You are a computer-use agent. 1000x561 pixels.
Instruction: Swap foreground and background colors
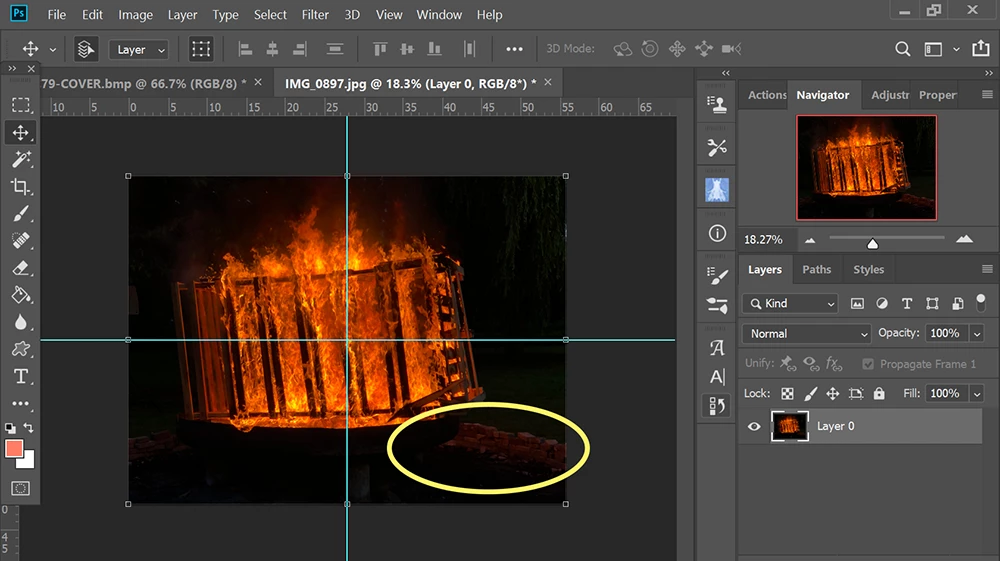29,427
